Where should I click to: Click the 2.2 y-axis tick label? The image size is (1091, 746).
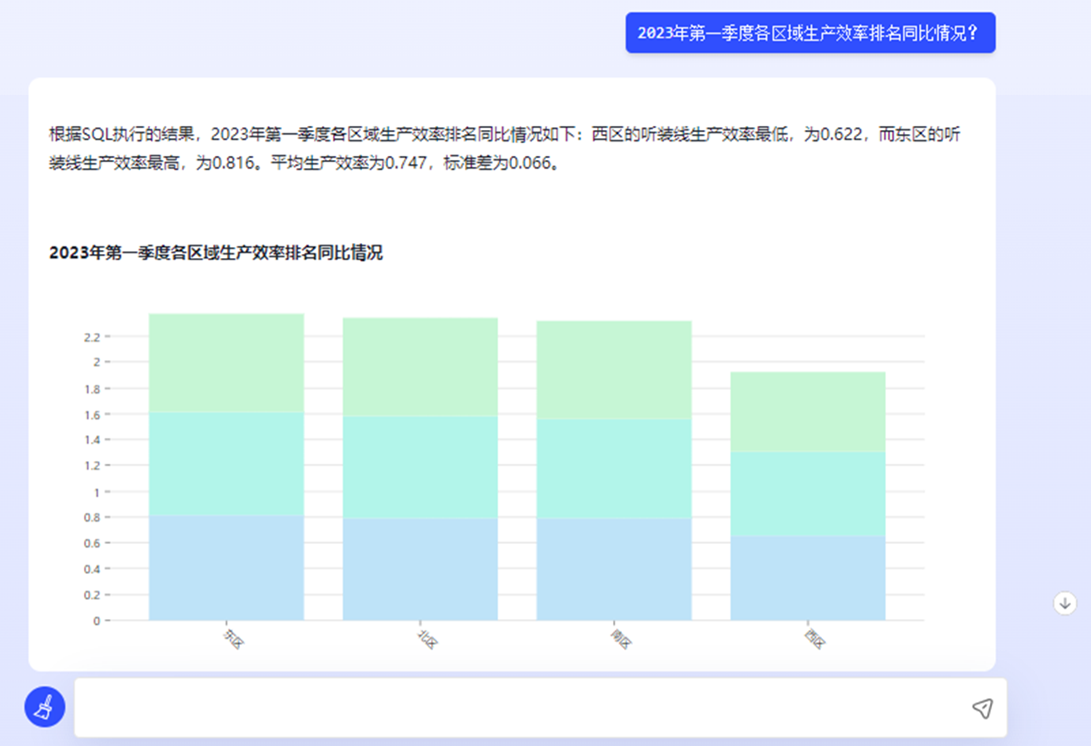coord(92,338)
